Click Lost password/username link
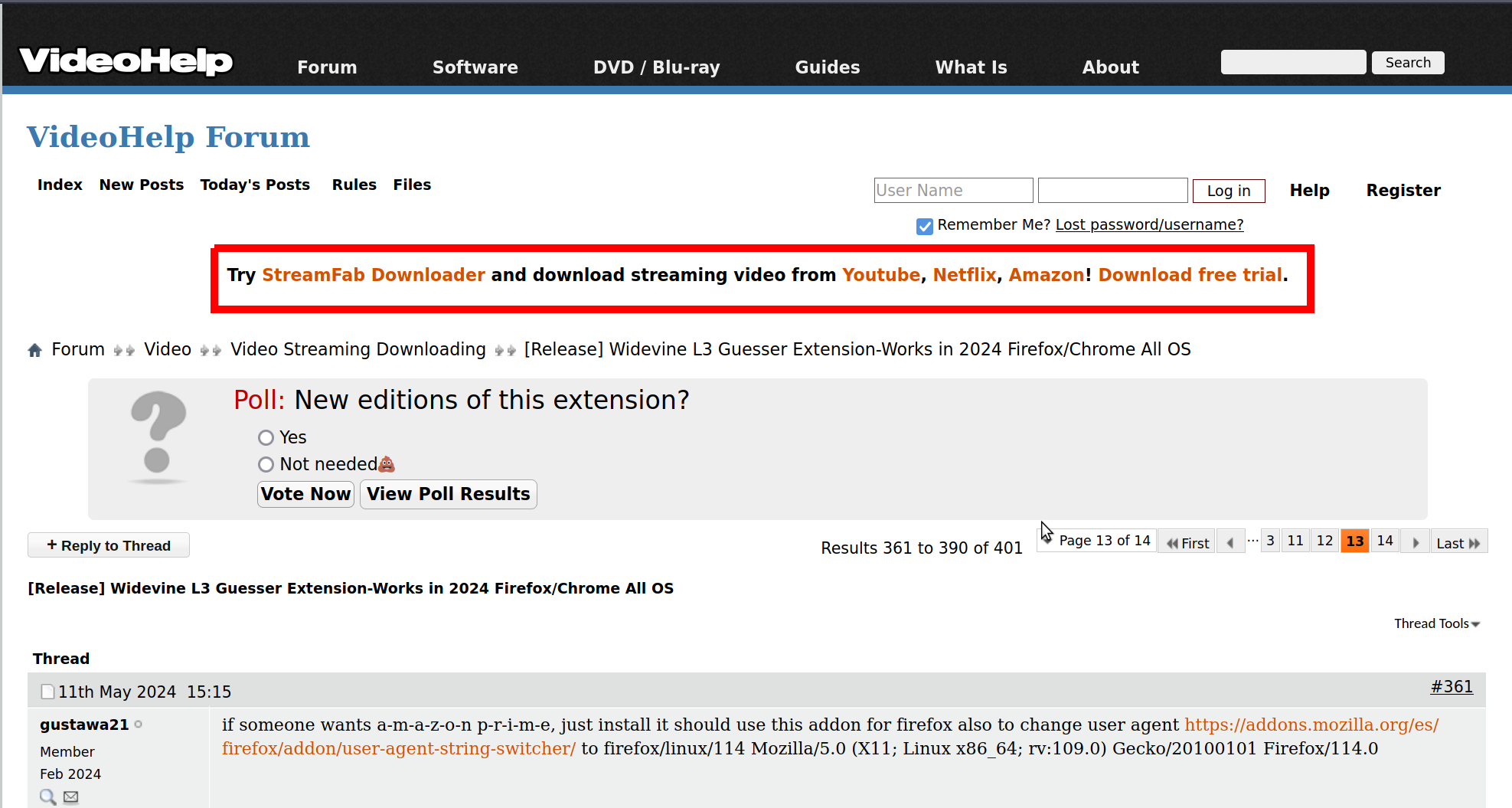Screen dimensions: 1512x808 pos(1149,224)
